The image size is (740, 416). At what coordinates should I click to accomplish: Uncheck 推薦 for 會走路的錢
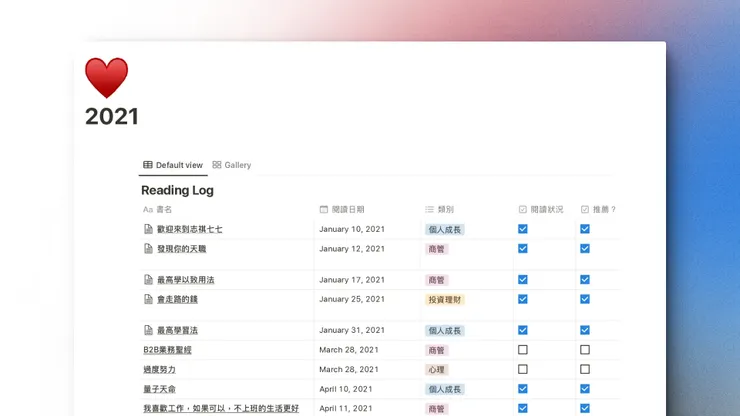[x=585, y=299]
